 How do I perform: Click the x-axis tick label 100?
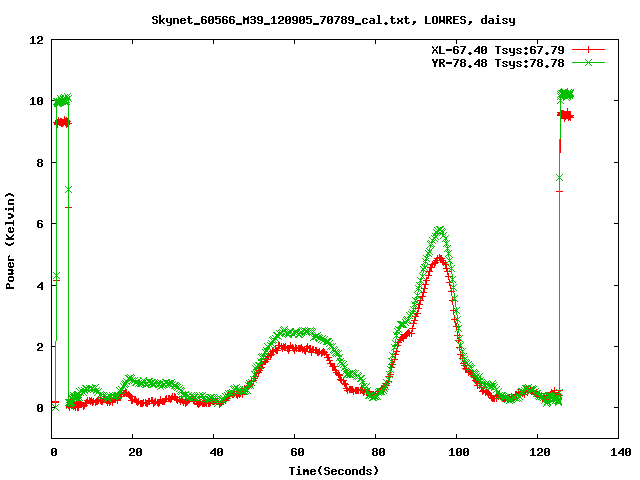click(x=459, y=452)
